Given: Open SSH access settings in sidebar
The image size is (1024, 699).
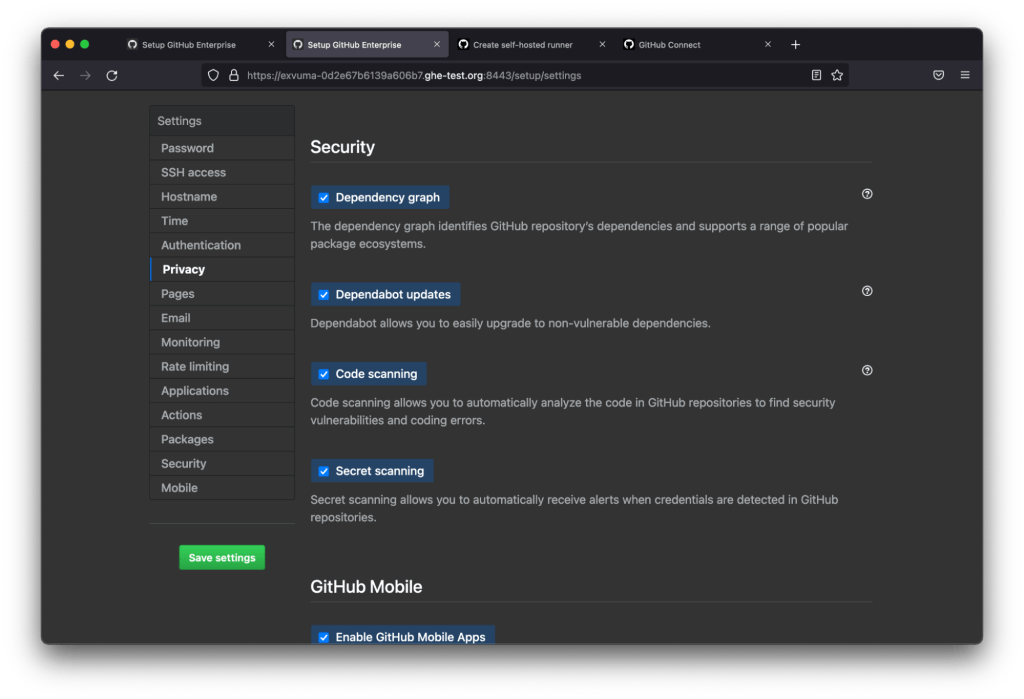Looking at the screenshot, I should (222, 172).
